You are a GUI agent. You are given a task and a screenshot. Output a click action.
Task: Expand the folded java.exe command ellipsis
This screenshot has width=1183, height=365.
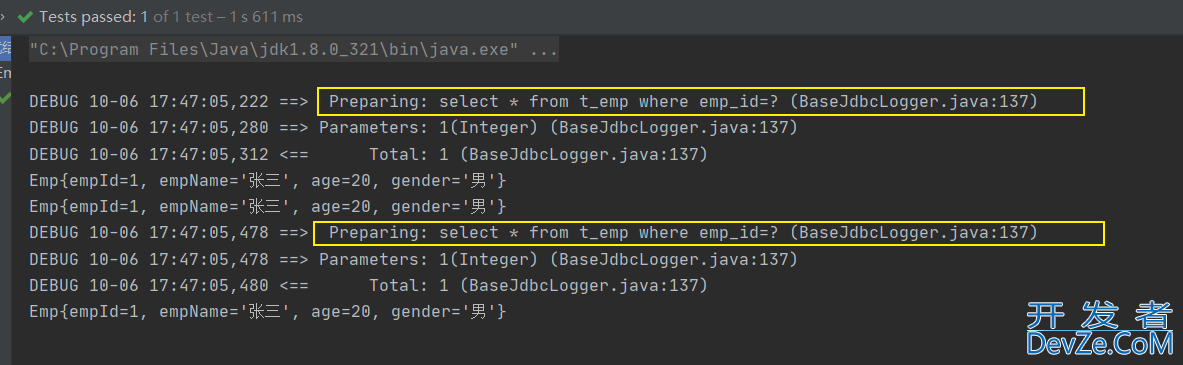pyautogui.click(x=544, y=51)
